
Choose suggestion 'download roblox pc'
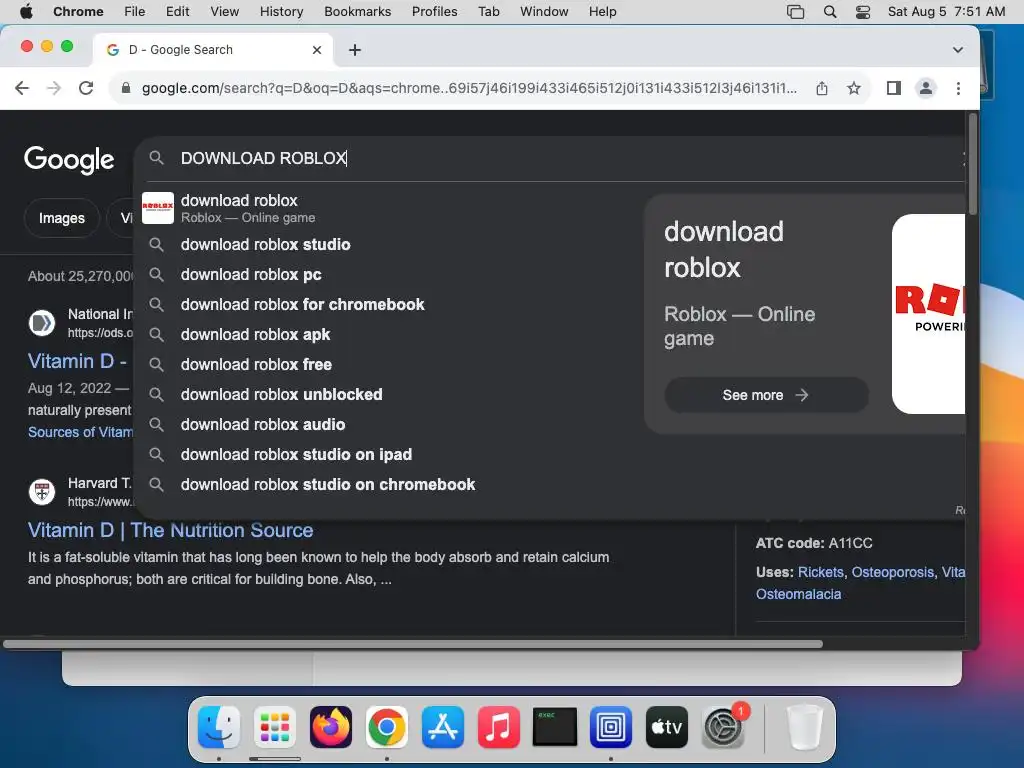pos(389,274)
